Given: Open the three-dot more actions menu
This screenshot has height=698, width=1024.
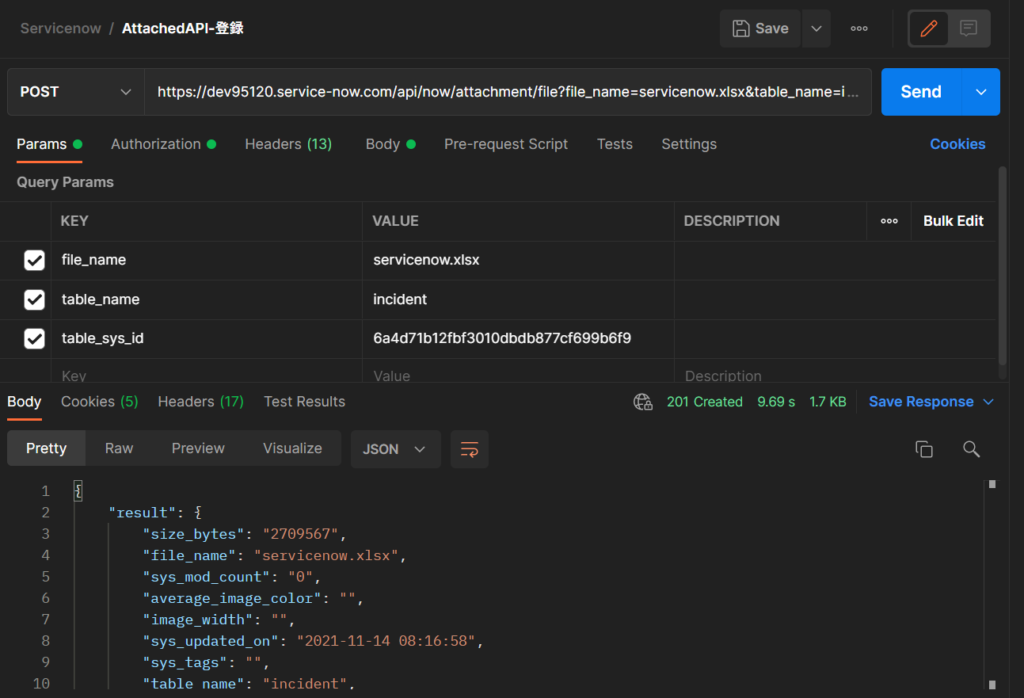Looking at the screenshot, I should [x=859, y=29].
